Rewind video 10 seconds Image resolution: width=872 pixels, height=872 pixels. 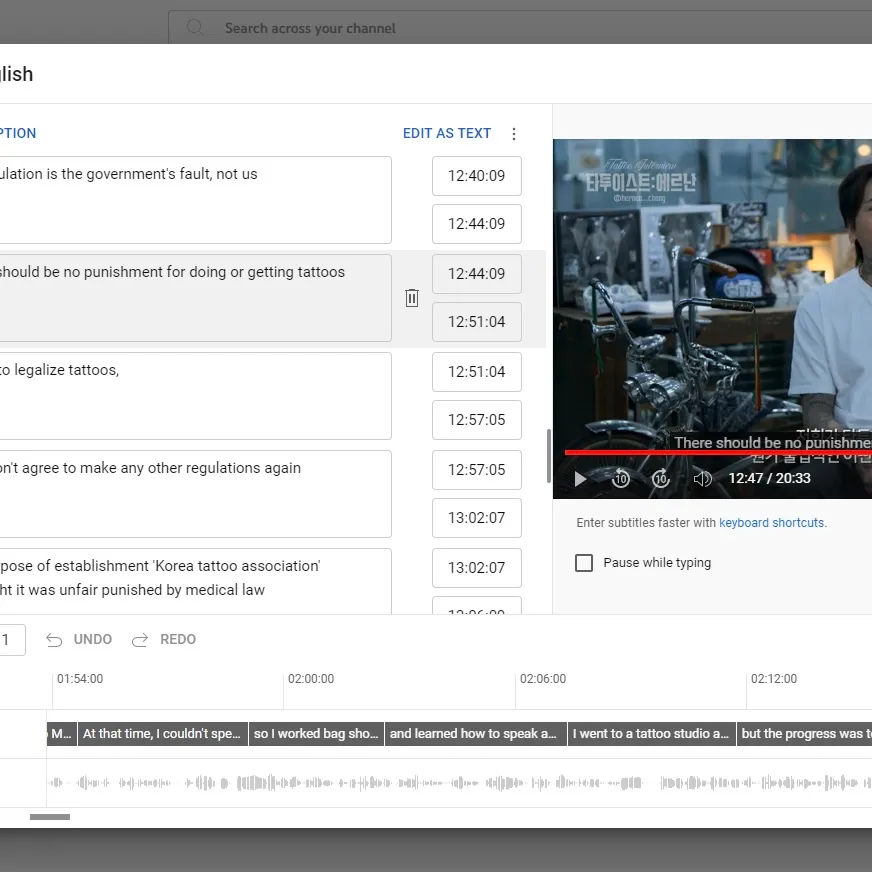coord(621,479)
